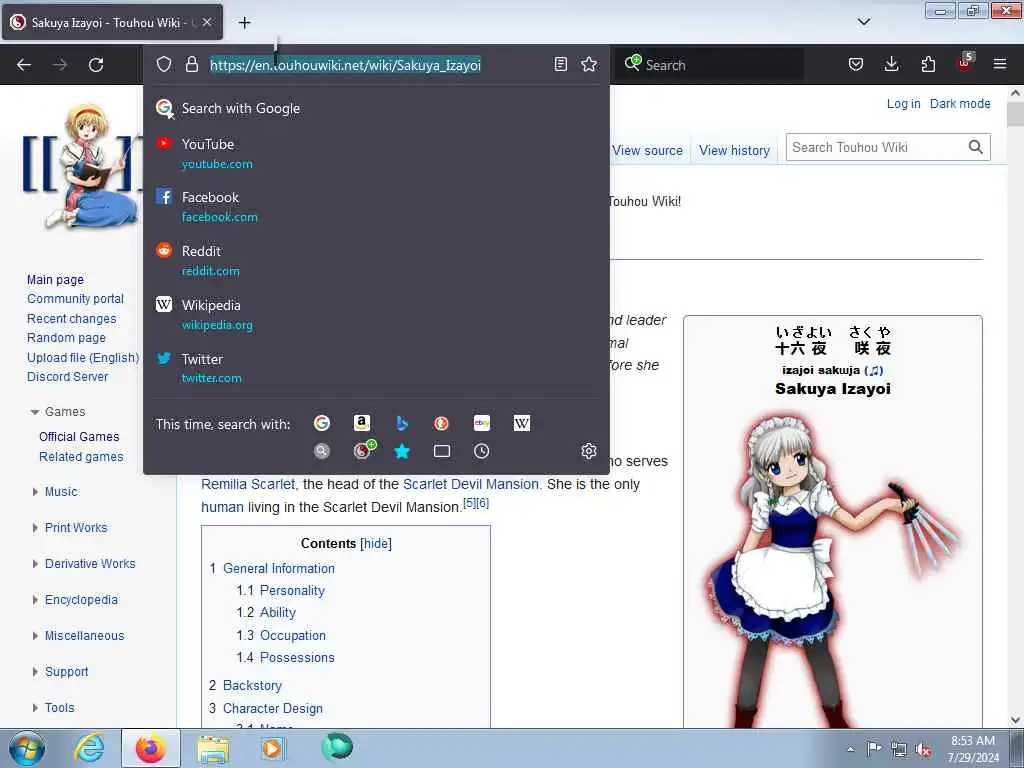Search in bookmarks star icon
The height and width of the screenshot is (768, 1024).
click(x=402, y=451)
